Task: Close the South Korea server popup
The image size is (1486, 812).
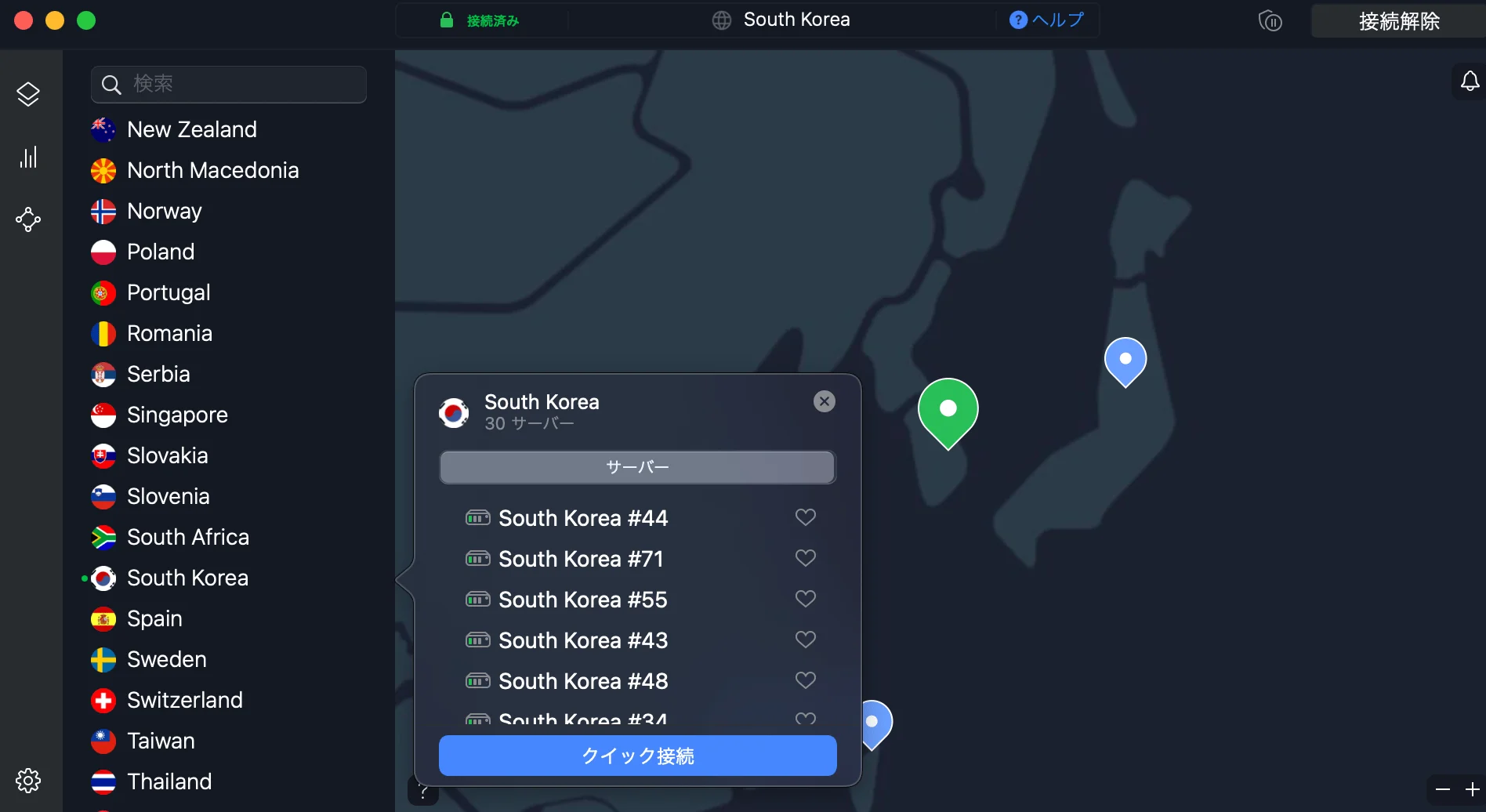Action: click(825, 401)
